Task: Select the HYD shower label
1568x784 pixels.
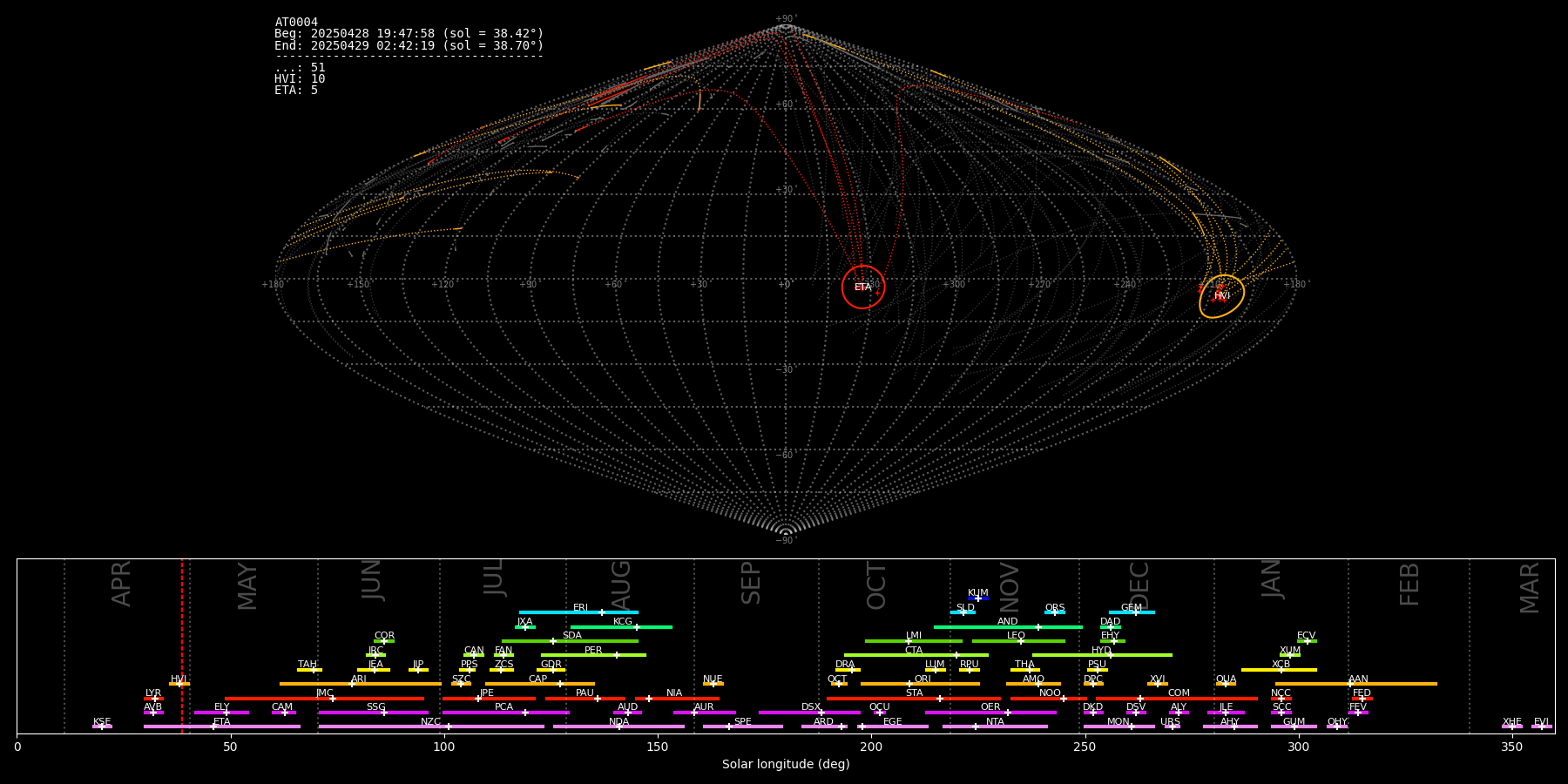Action: point(1102,651)
